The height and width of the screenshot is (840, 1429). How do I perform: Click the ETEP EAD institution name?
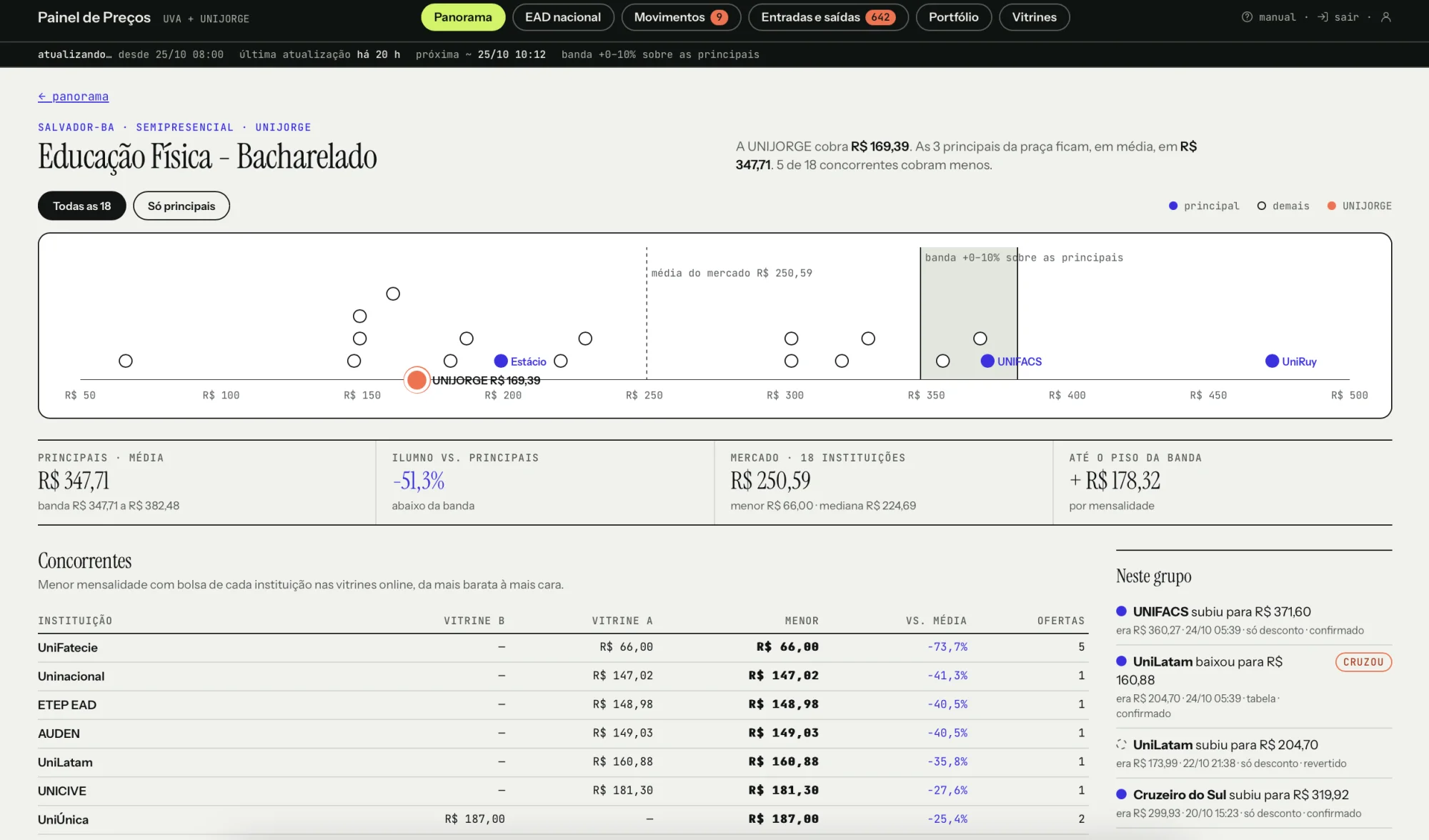point(67,704)
